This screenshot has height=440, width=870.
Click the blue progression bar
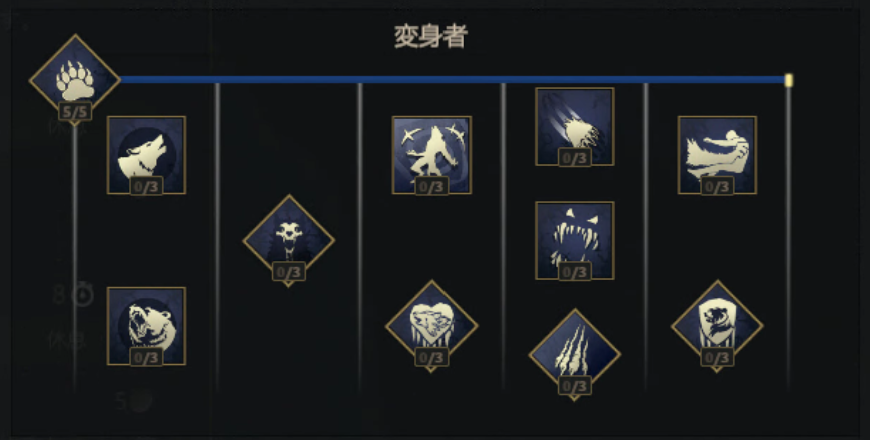[452, 80]
